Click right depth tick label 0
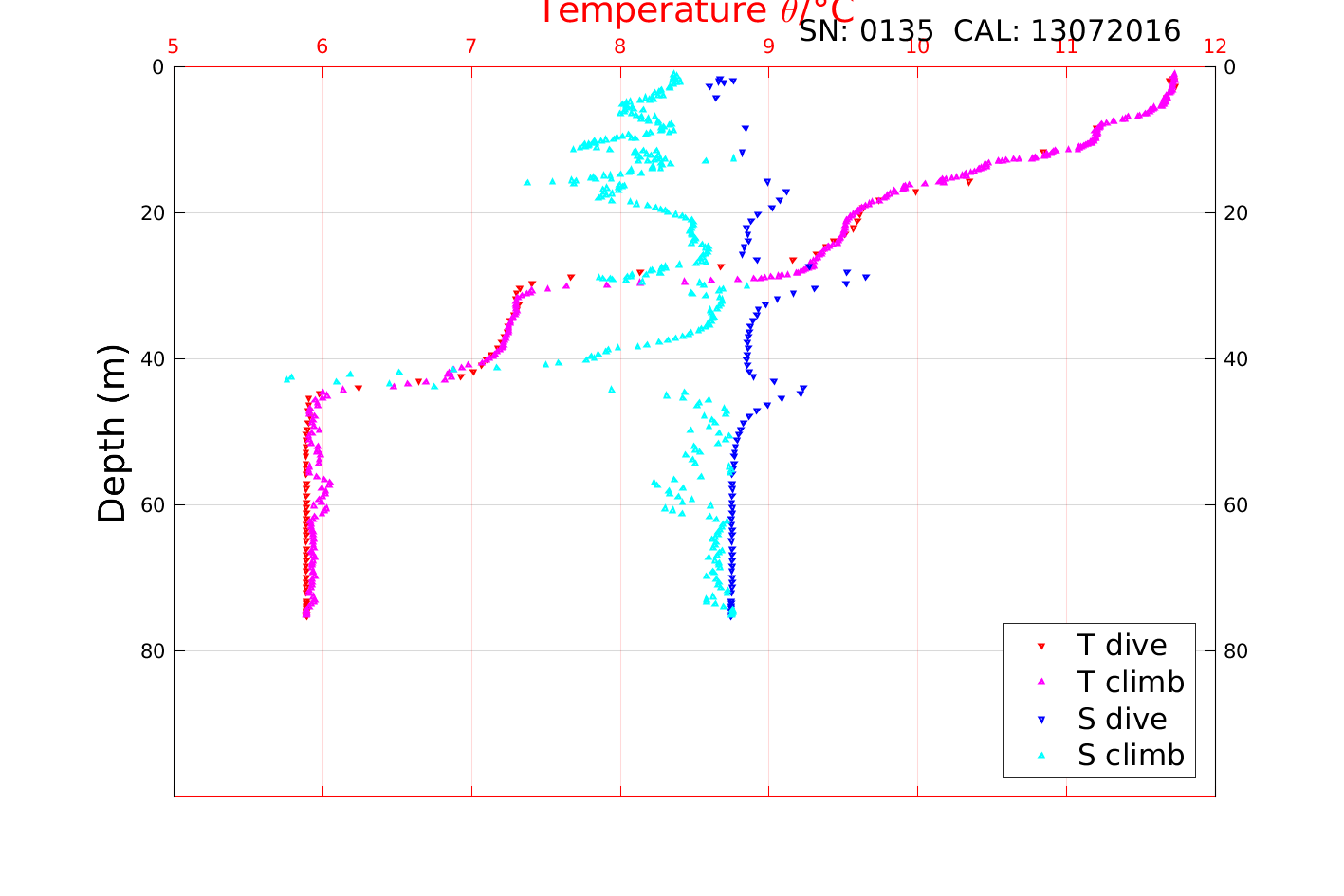Screen dimensions: 1344x896 [1230, 67]
